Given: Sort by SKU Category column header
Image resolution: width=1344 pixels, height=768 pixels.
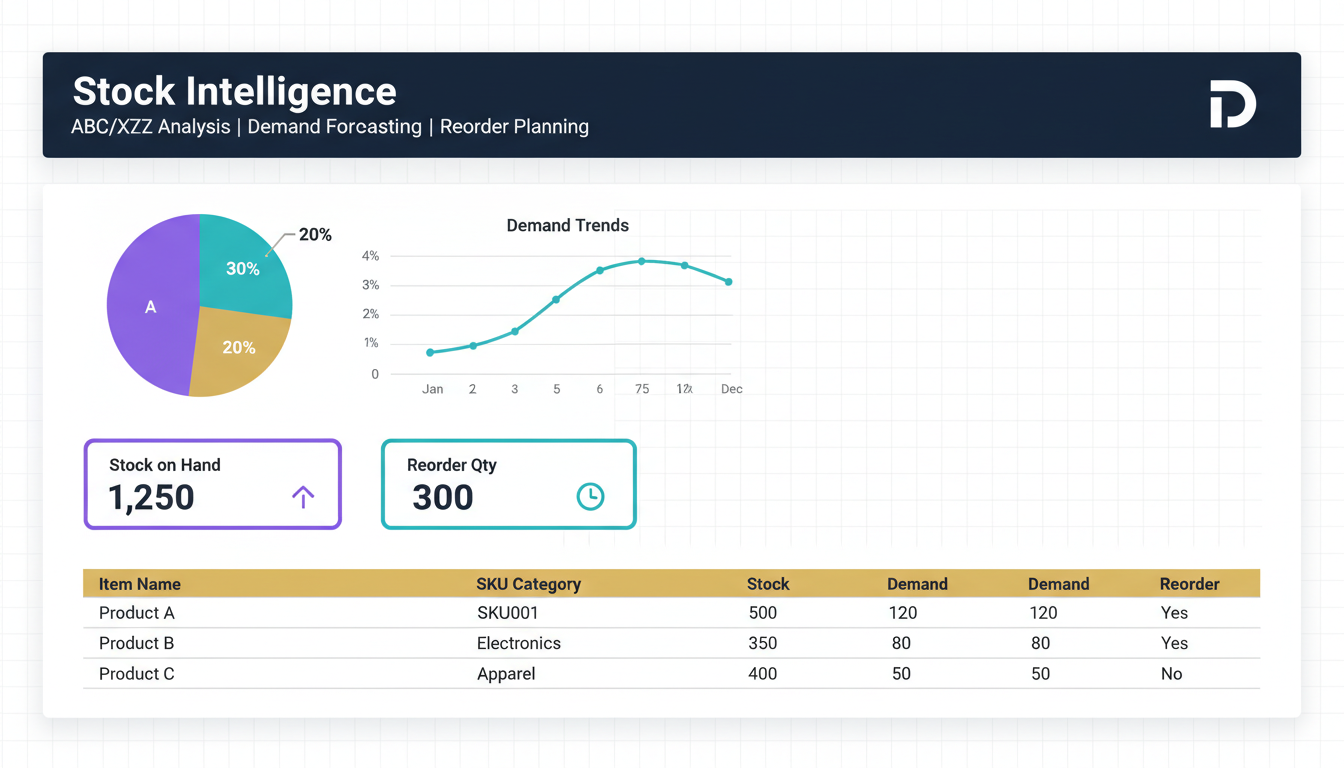Looking at the screenshot, I should pyautogui.click(x=528, y=584).
